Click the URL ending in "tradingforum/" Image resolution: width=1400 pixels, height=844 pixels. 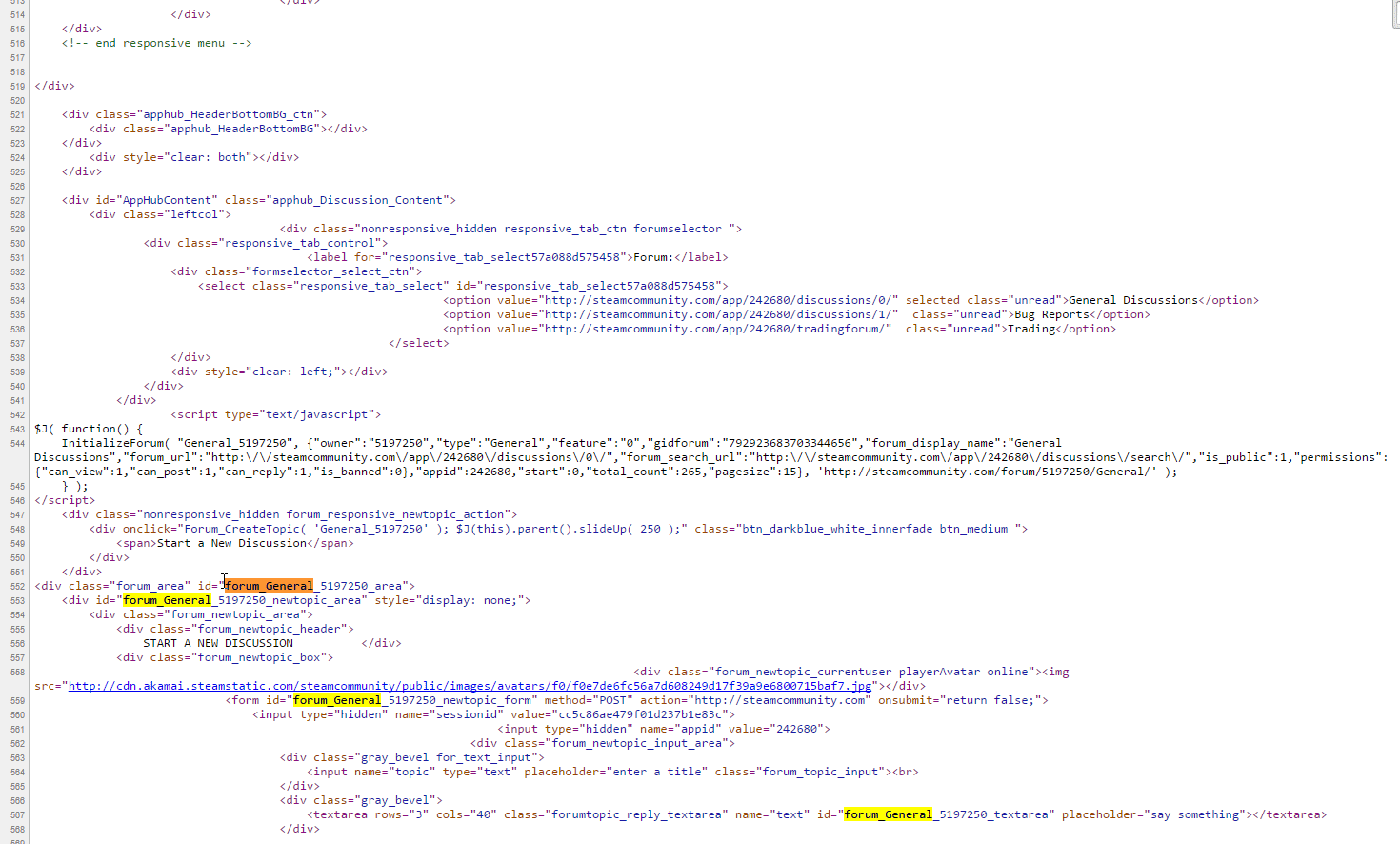714,329
